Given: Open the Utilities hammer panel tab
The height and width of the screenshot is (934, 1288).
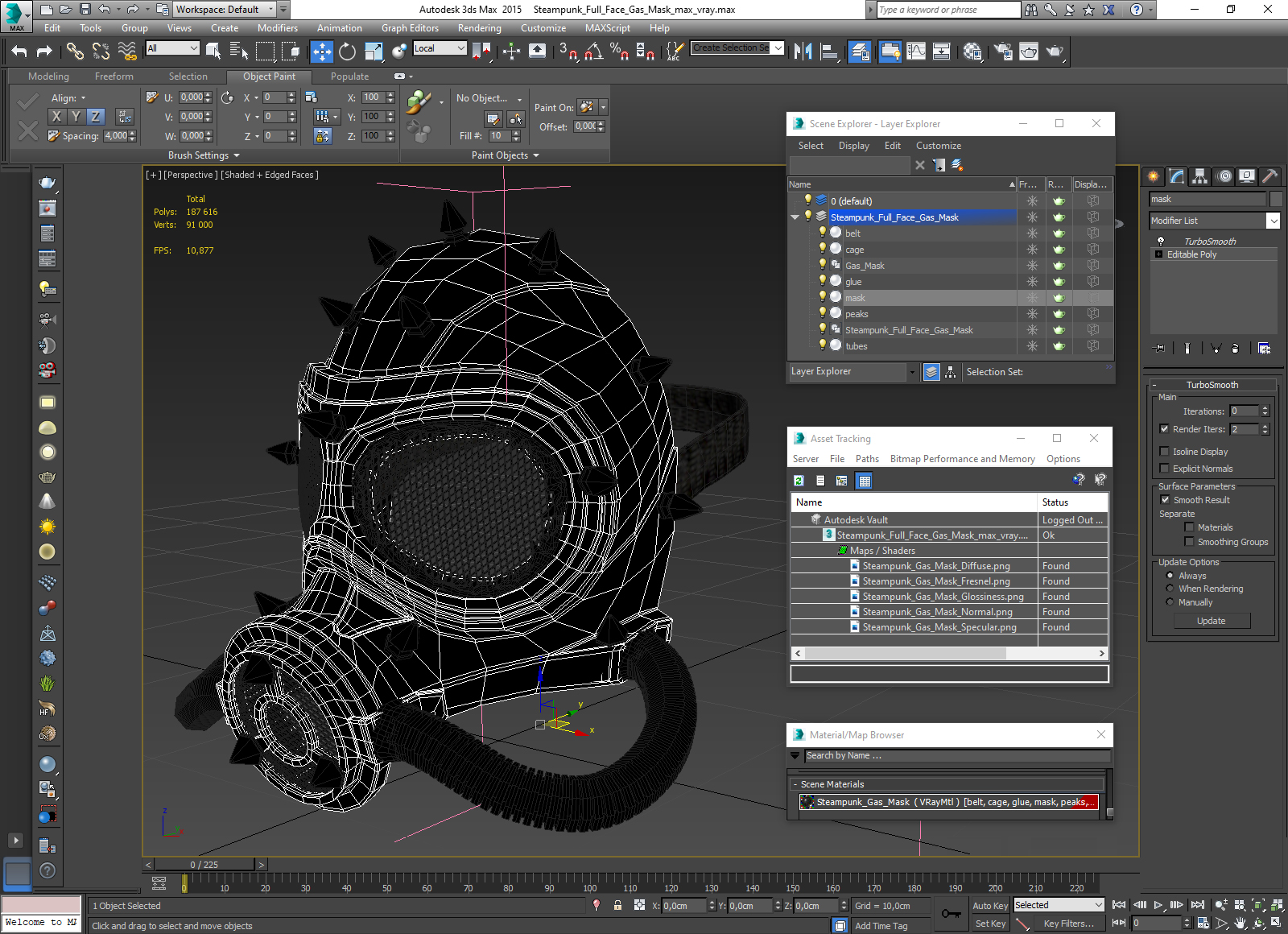Looking at the screenshot, I should click(x=1269, y=176).
